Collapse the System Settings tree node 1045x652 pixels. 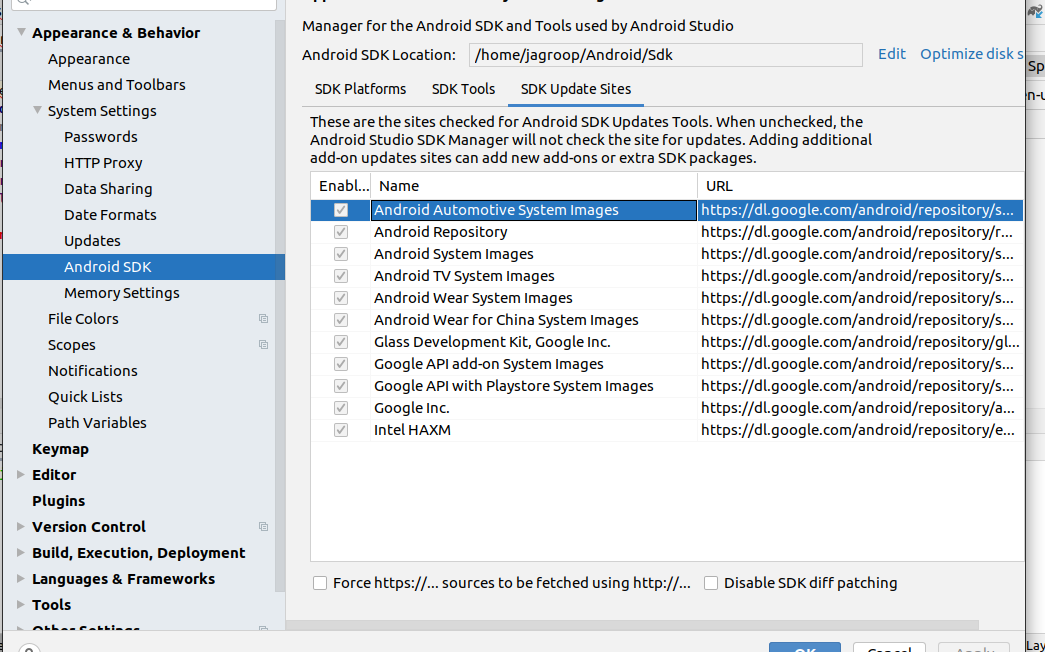pos(38,111)
